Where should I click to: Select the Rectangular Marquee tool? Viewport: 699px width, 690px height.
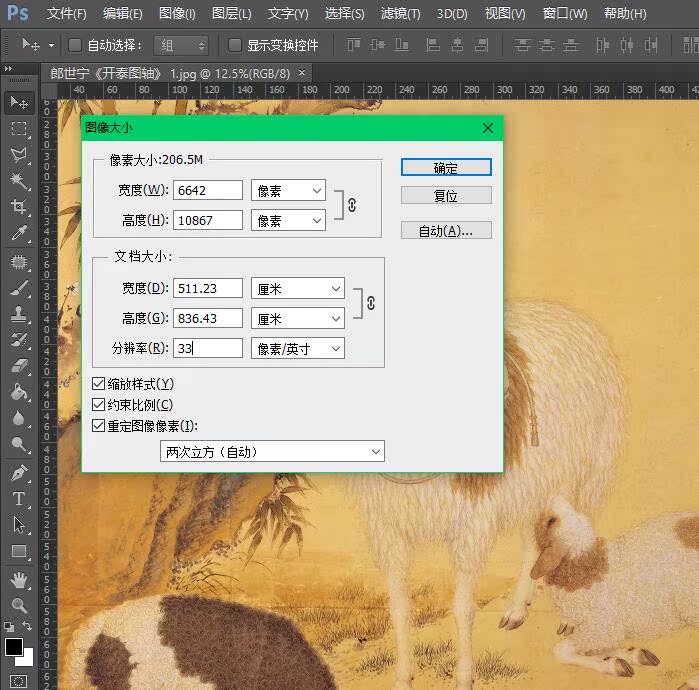coord(19,129)
